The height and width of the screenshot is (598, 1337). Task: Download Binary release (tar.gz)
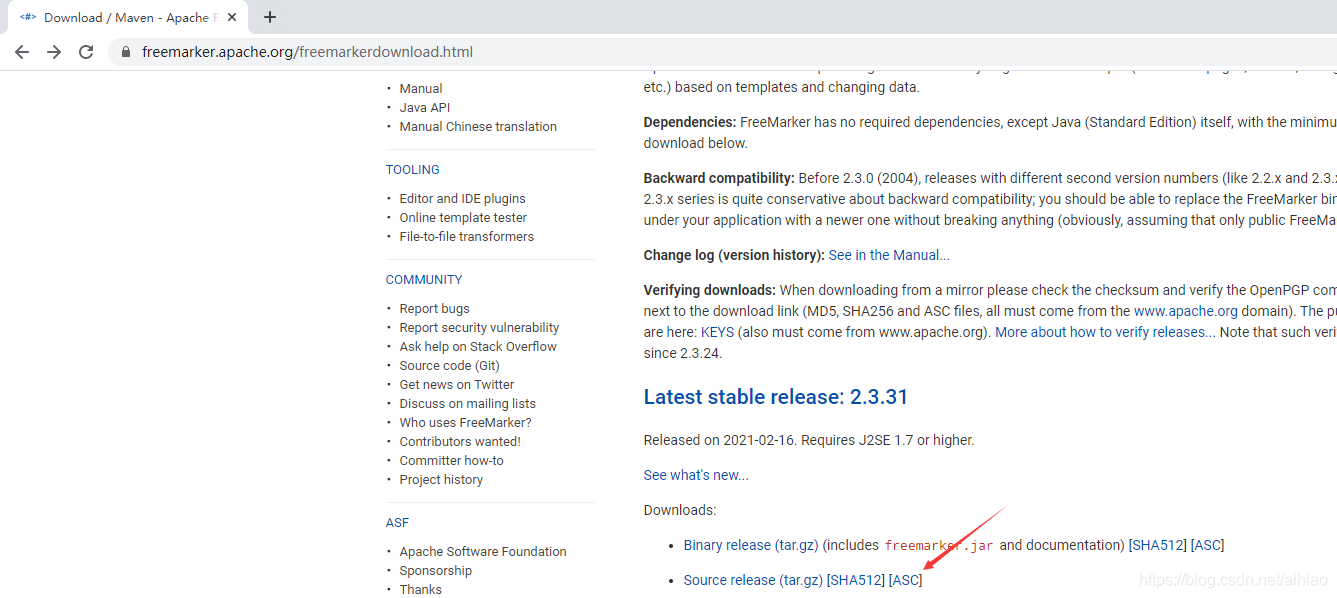tap(751, 545)
